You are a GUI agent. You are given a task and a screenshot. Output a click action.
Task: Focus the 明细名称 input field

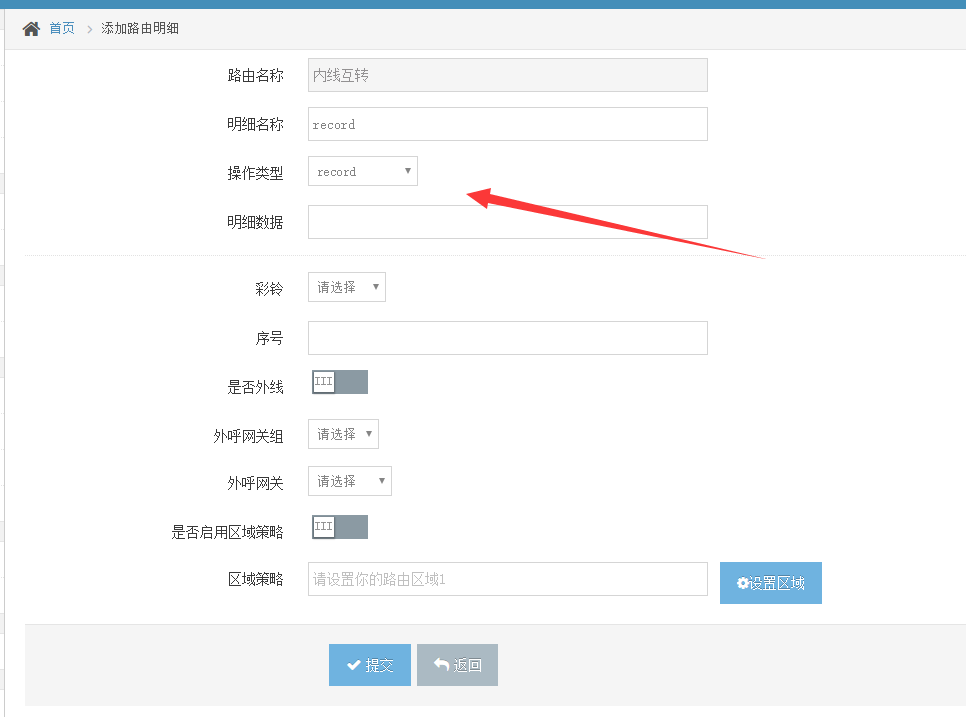pyautogui.click(x=507, y=124)
